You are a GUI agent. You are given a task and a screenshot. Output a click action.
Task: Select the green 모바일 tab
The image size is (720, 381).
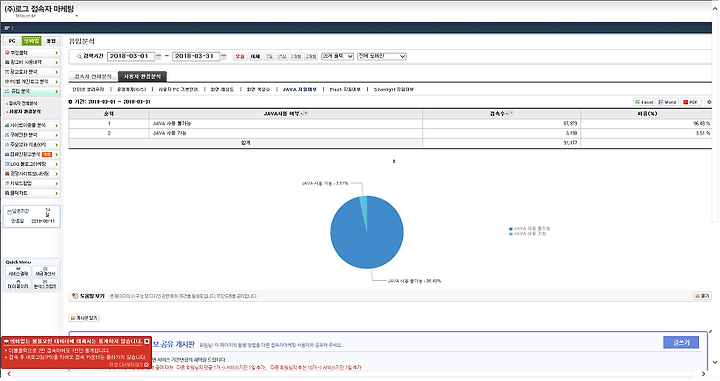pyautogui.click(x=31, y=41)
